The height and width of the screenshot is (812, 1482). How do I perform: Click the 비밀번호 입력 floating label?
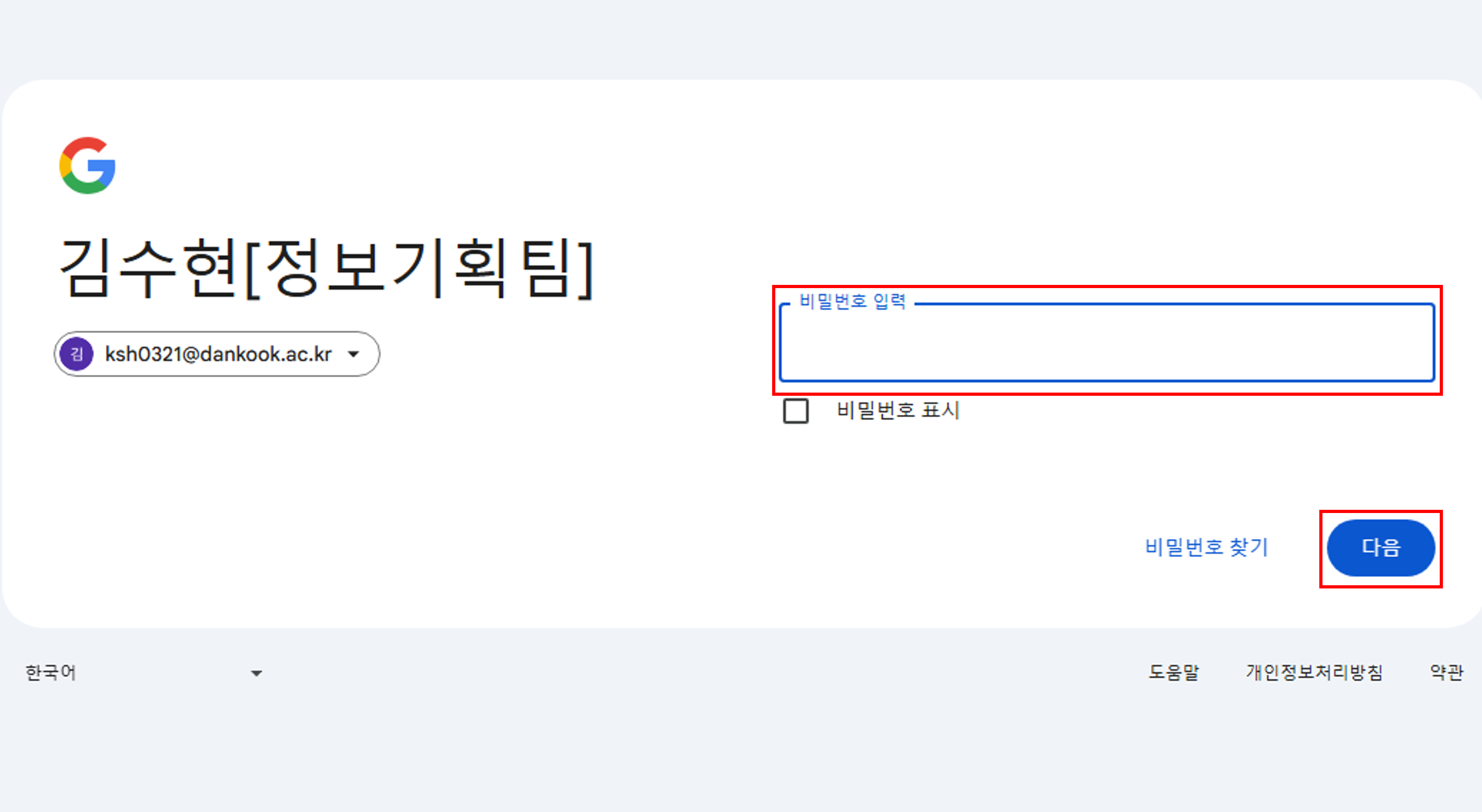[852, 301]
